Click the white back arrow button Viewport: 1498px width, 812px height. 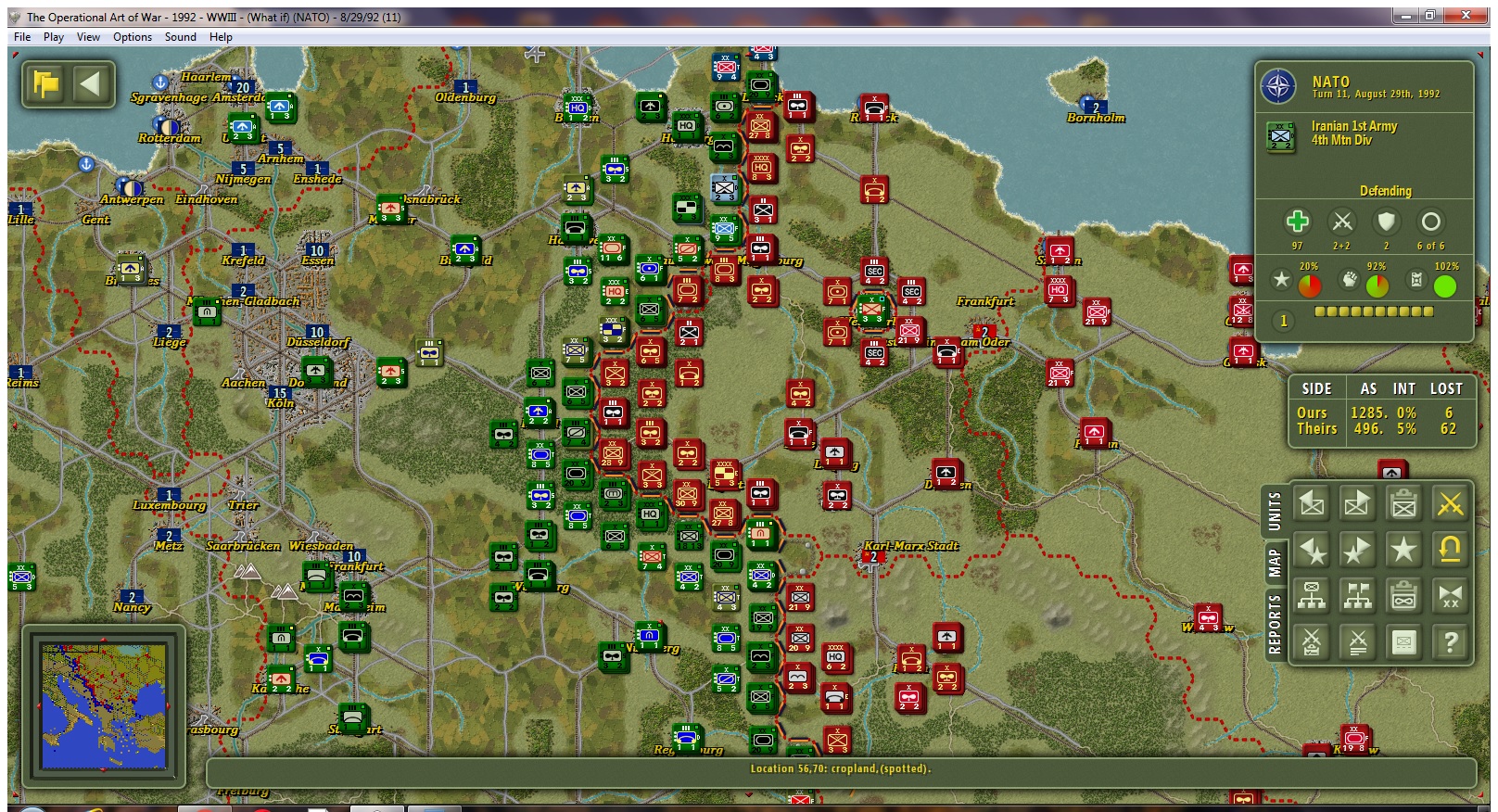90,84
